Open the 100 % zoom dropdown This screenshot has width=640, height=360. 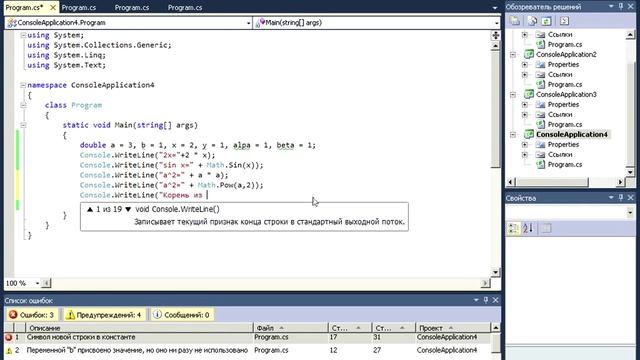click(x=37, y=283)
